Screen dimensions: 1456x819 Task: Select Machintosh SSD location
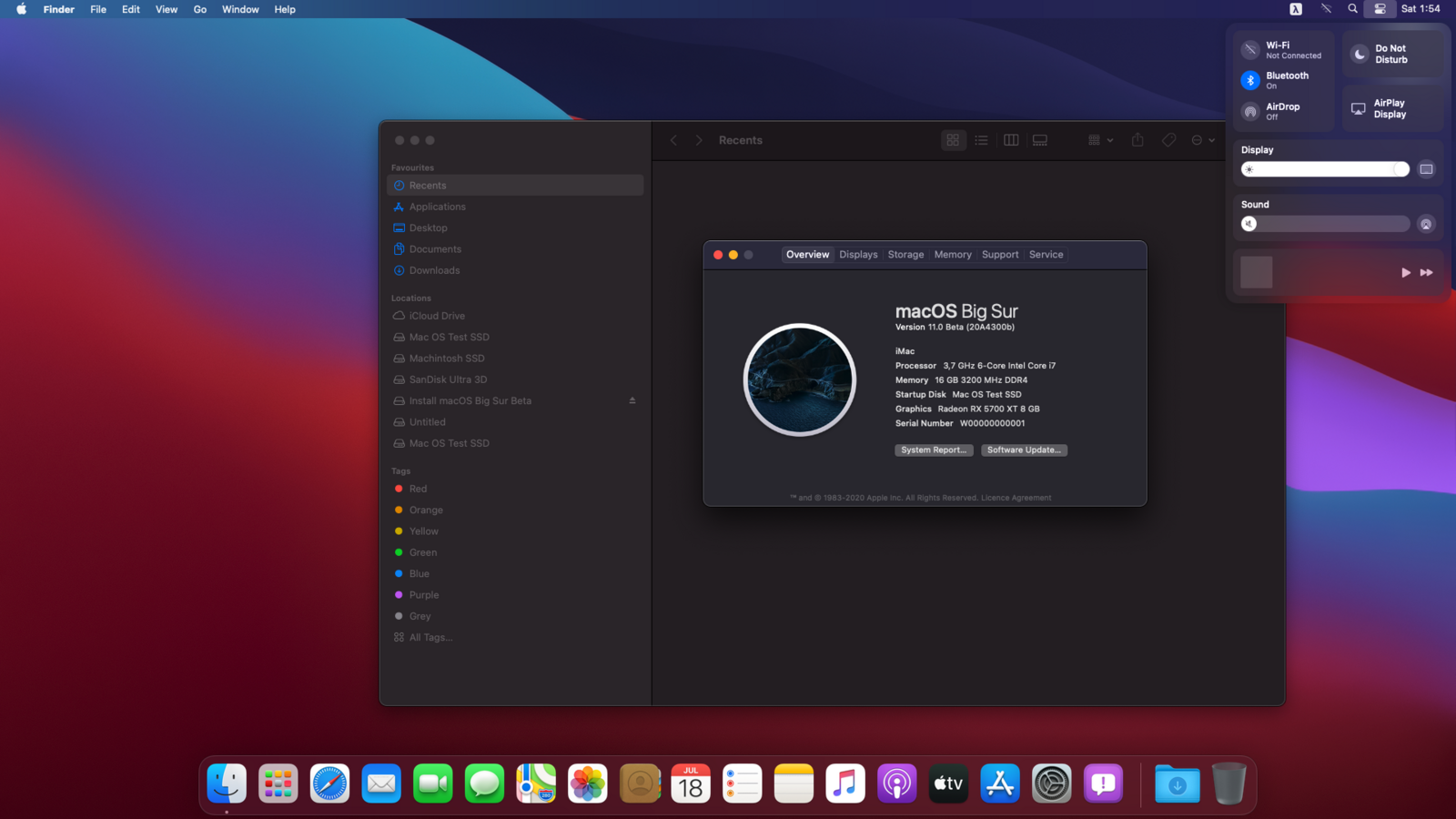click(x=515, y=359)
